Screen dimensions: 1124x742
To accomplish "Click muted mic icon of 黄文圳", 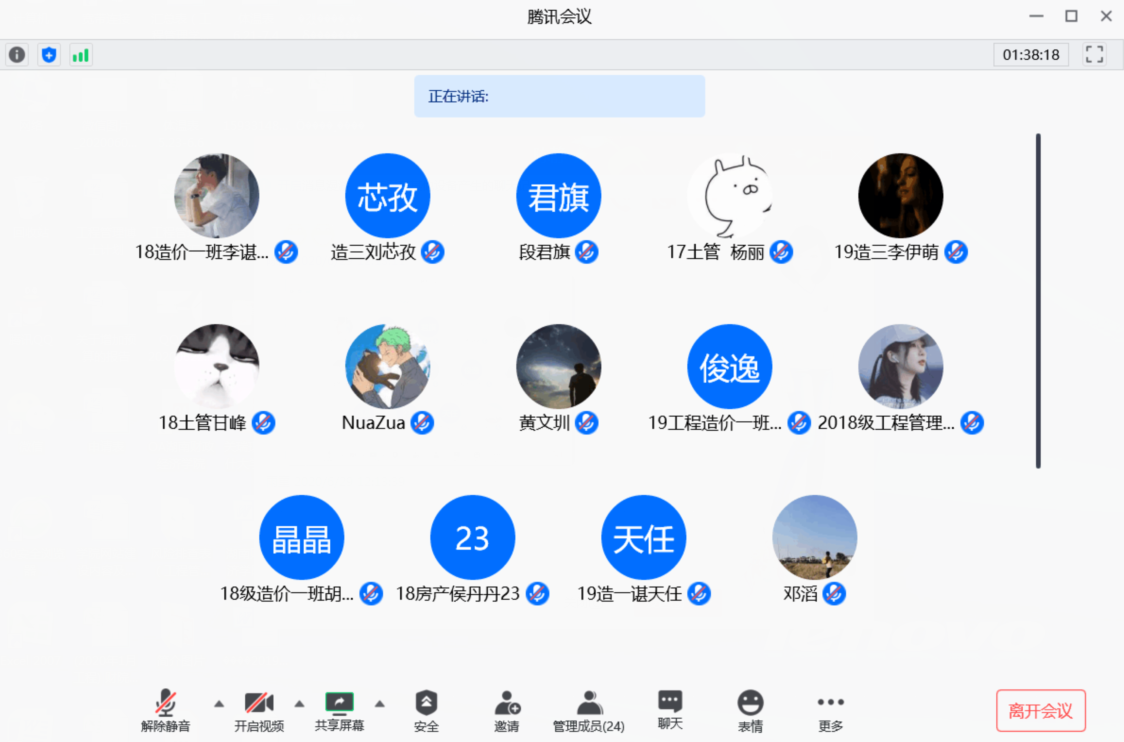I will coord(586,422).
